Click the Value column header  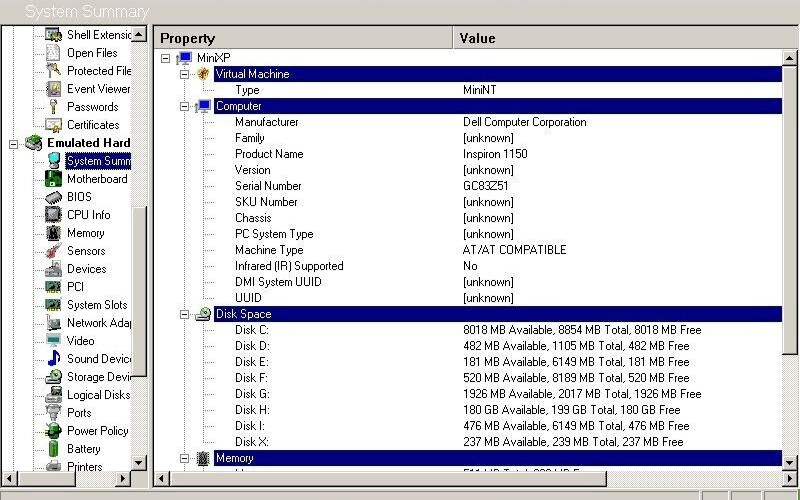pos(620,38)
